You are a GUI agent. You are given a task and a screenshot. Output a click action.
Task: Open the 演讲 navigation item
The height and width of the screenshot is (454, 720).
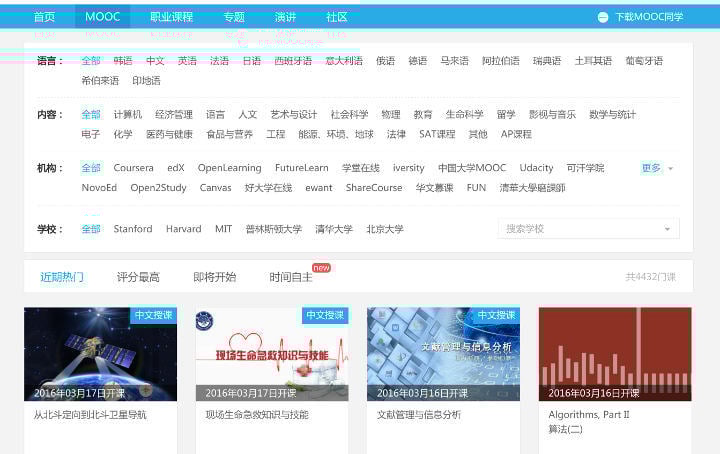point(285,17)
